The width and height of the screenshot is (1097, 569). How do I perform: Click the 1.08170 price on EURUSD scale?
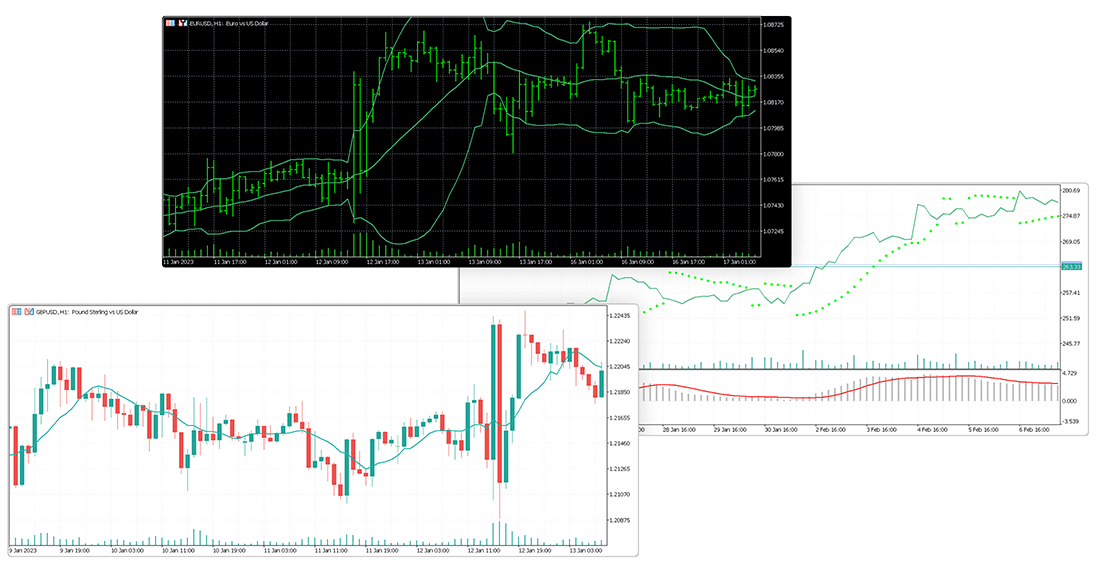(x=774, y=102)
